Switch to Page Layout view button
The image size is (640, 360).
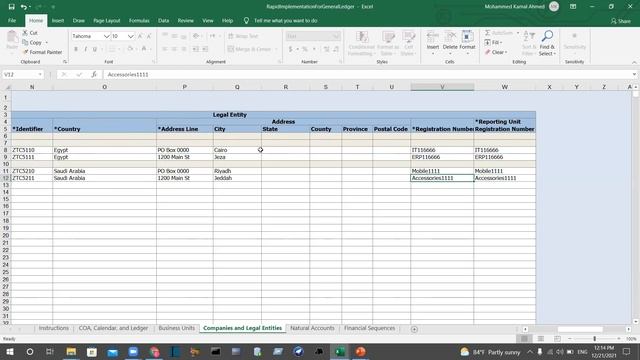(541, 339)
